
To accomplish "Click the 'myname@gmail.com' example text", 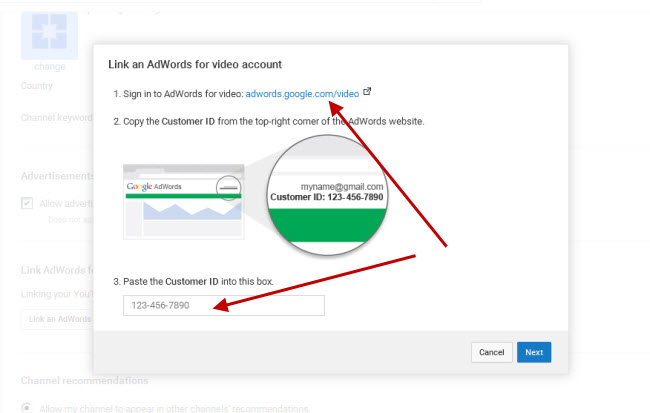I will coord(342,187).
